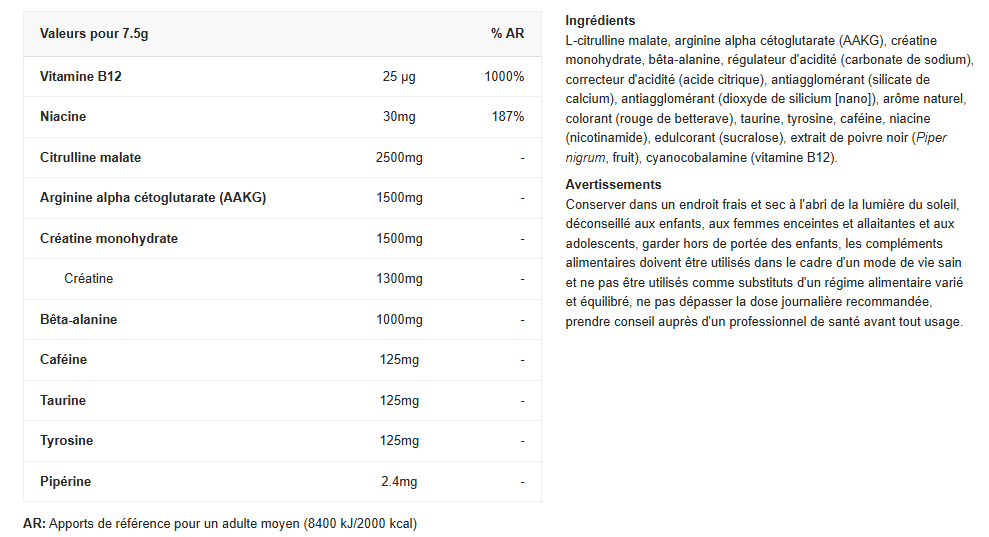Click the "Ingrédients" heading
The height and width of the screenshot is (537, 989).
pos(600,21)
